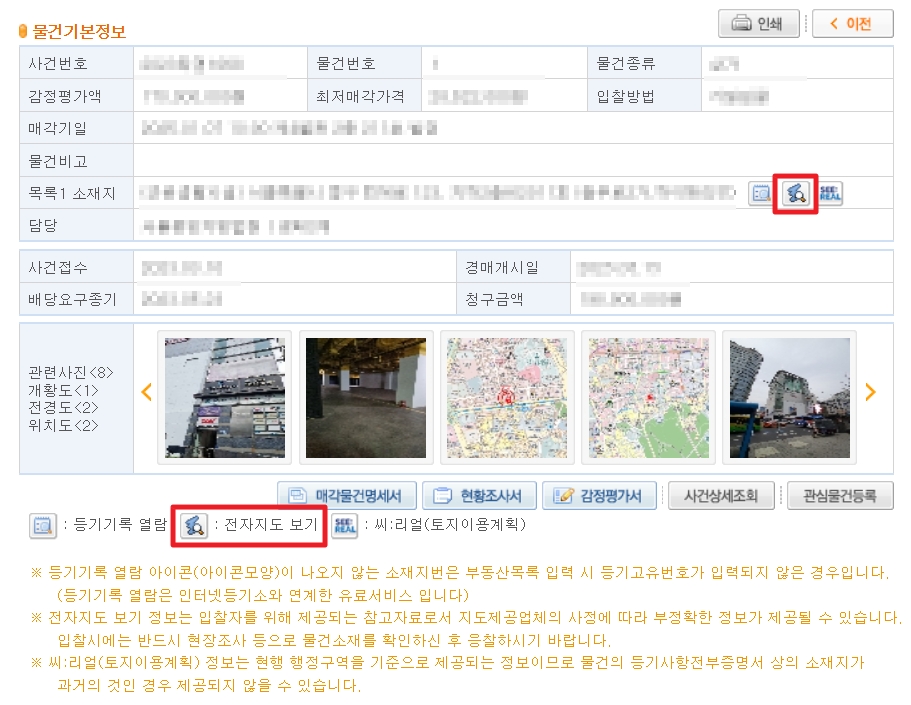Click the 경매개시일 label cell
The width and height of the screenshot is (911, 705).
click(x=514, y=267)
